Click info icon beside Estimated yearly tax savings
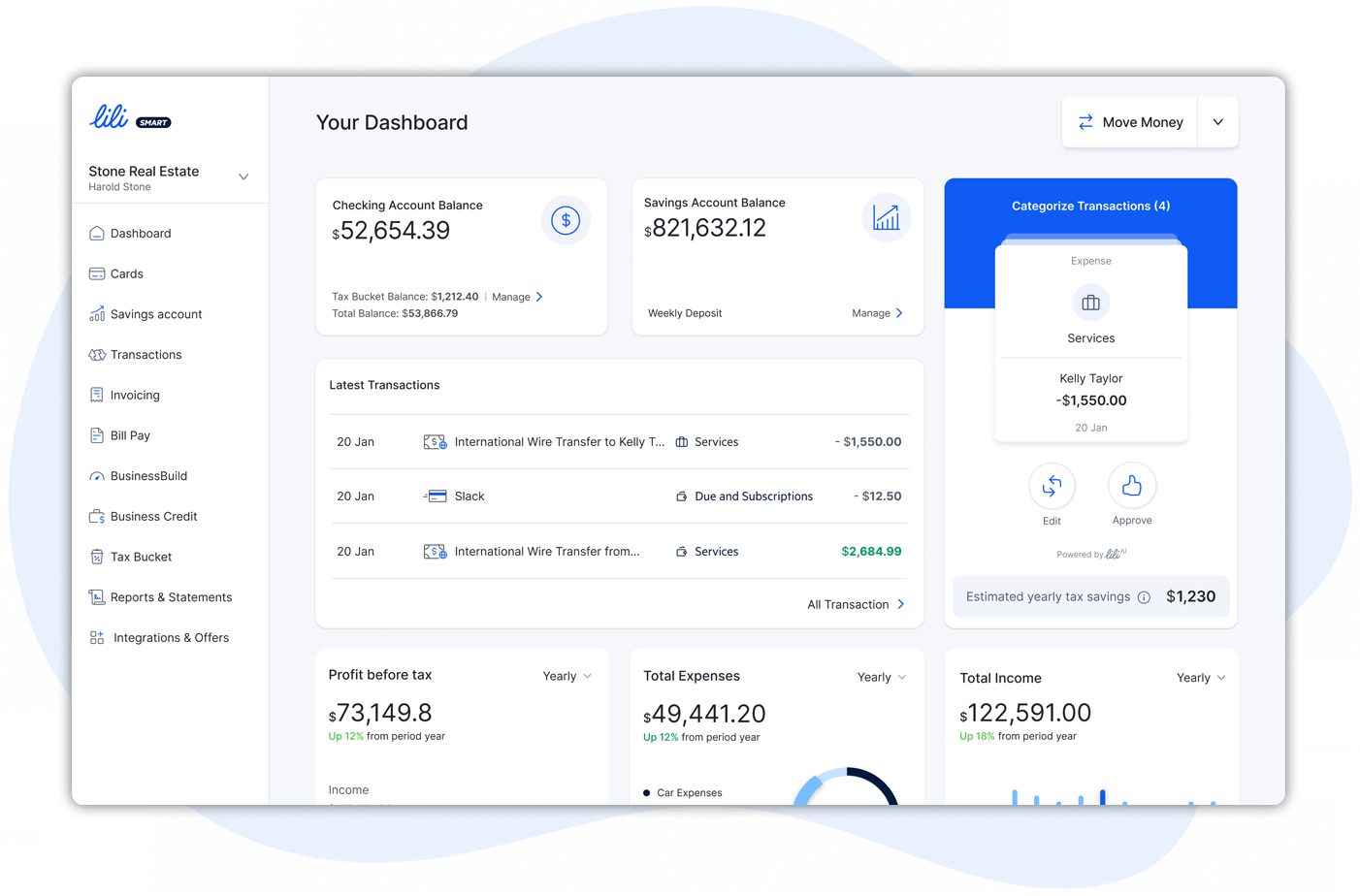 coord(1144,597)
